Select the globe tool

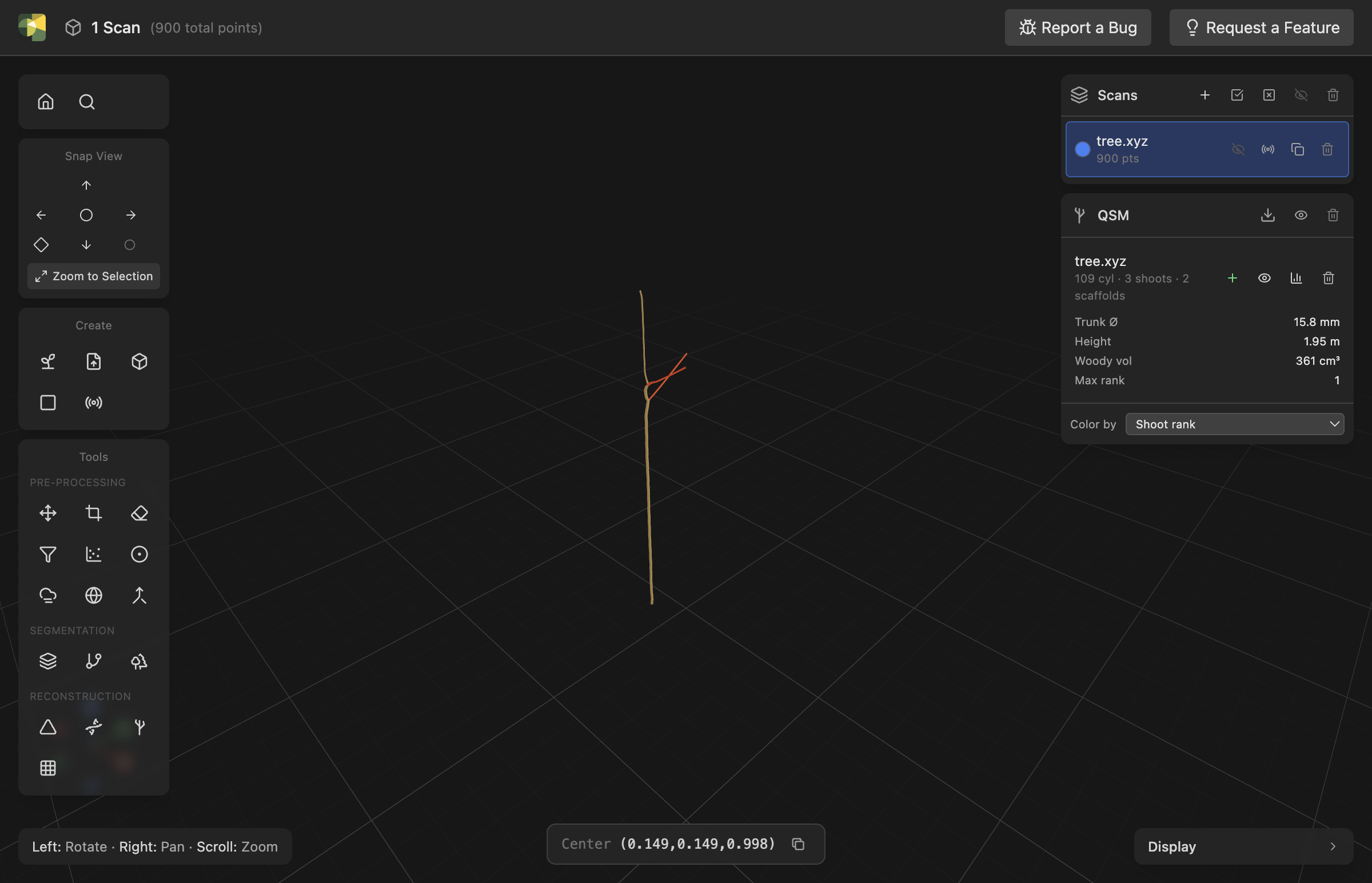pos(94,596)
